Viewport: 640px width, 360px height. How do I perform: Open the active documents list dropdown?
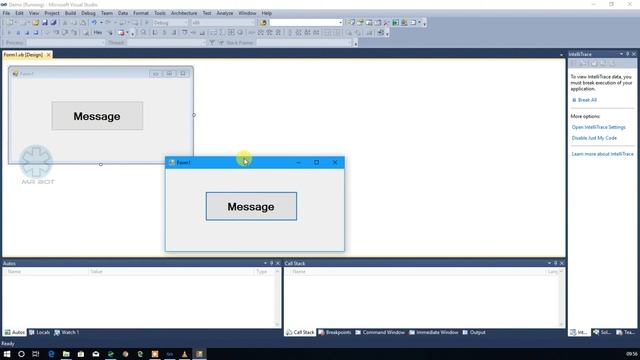[561, 55]
